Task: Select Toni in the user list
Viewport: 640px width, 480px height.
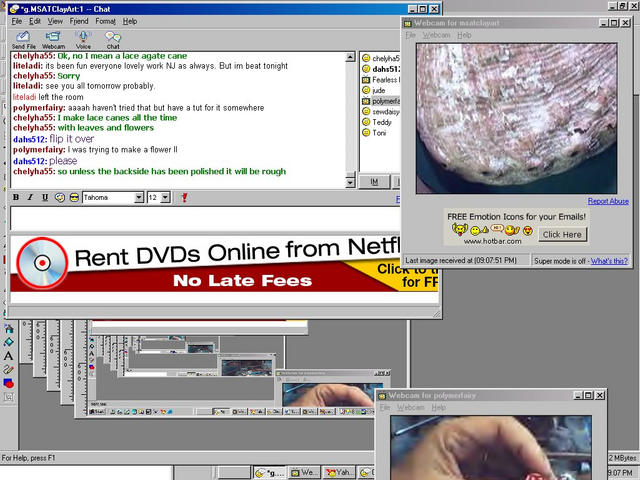Action: click(x=374, y=133)
